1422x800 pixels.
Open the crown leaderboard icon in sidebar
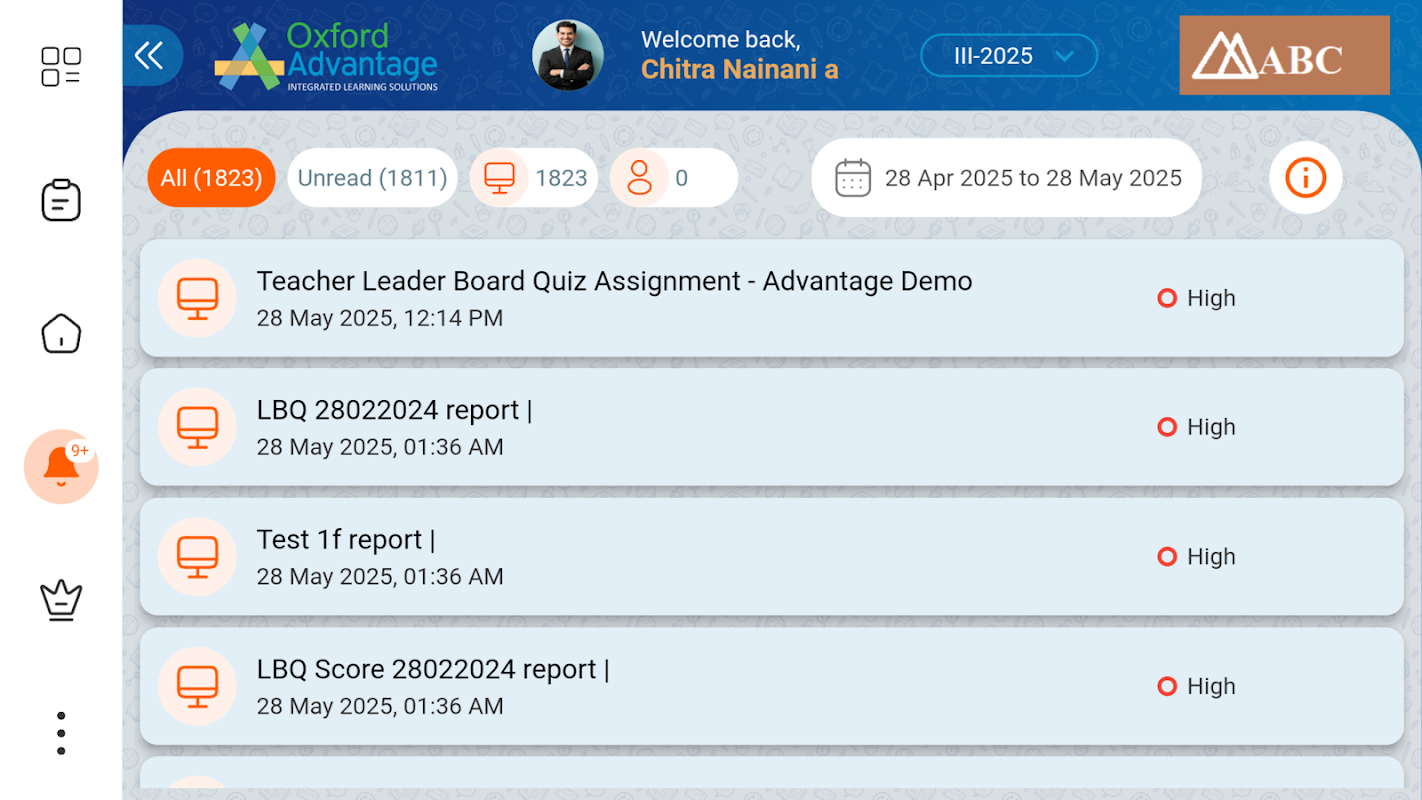point(61,600)
